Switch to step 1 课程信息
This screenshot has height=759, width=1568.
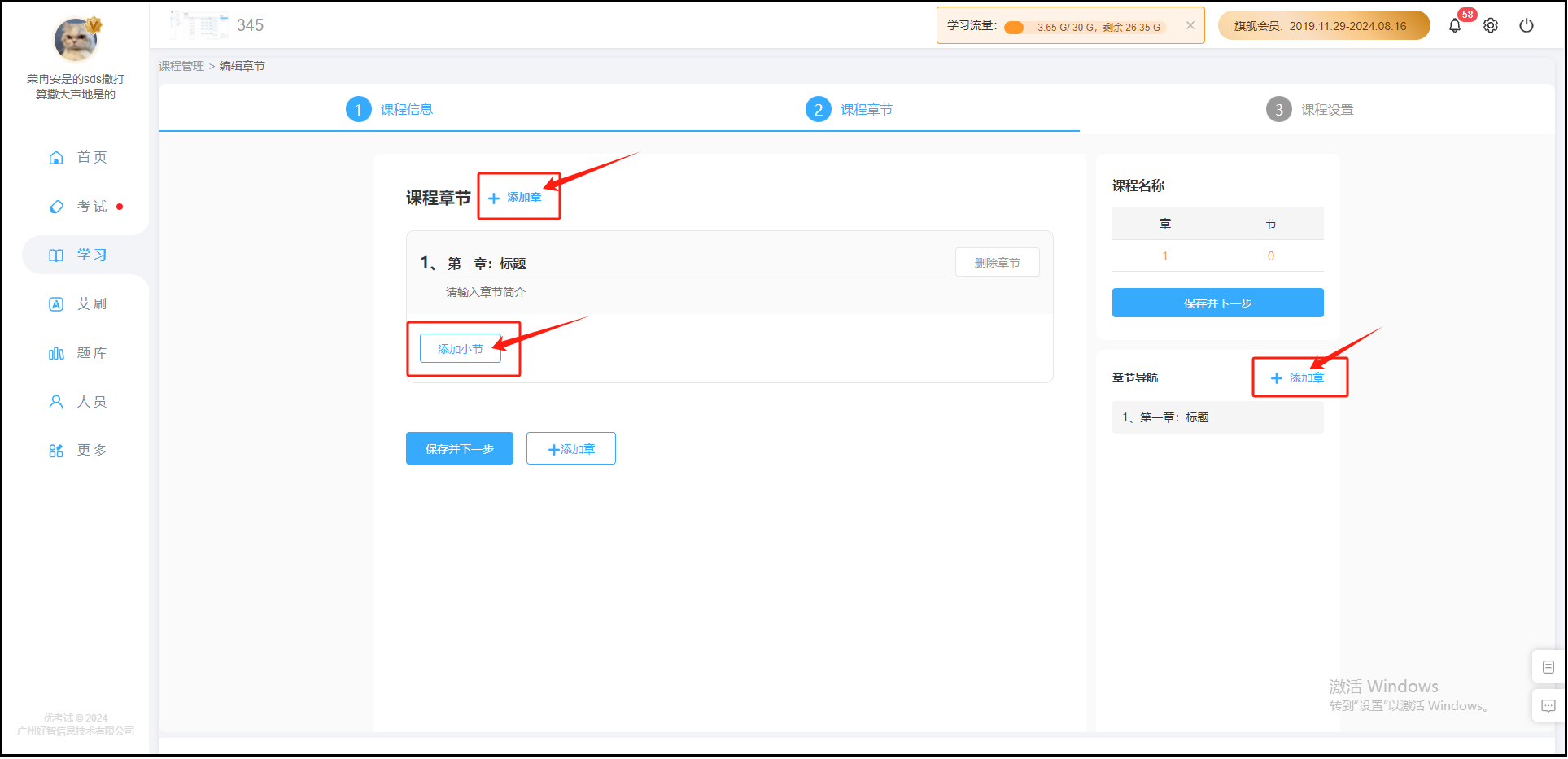(390, 109)
